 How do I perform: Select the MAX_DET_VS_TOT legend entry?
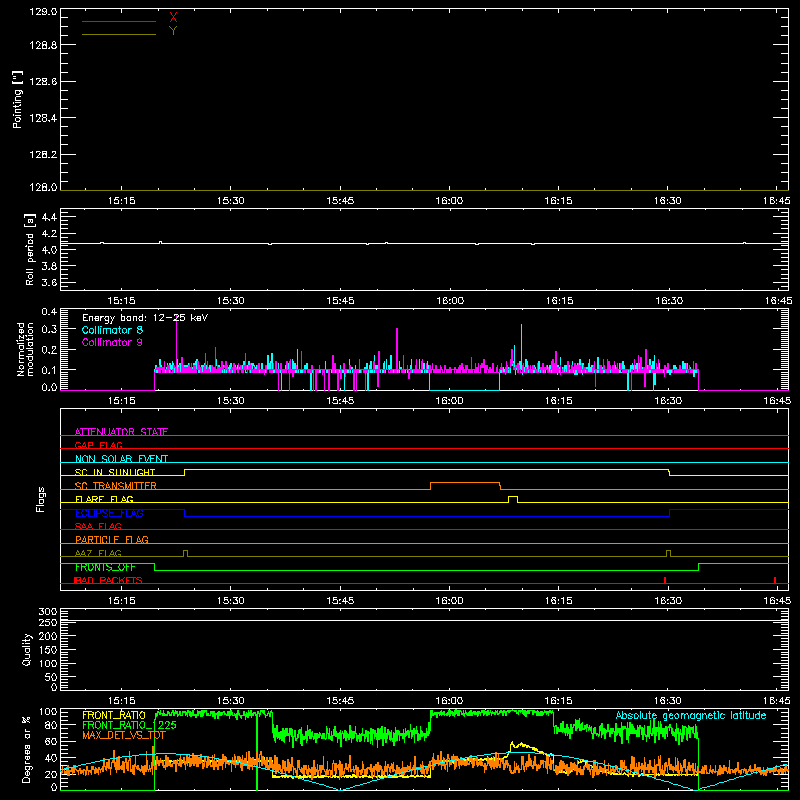124,735
